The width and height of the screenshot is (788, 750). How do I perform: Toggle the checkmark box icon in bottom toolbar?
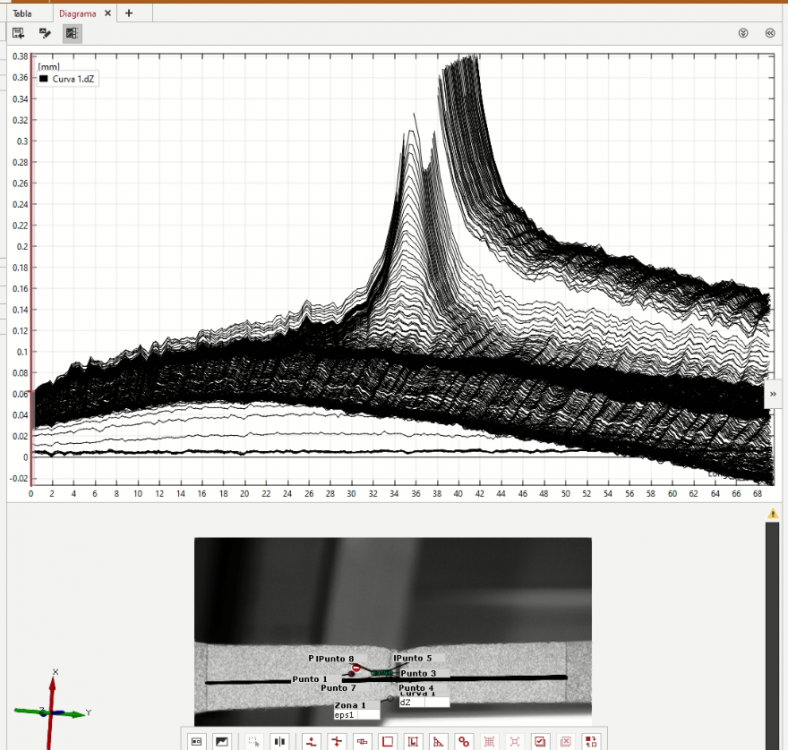pyautogui.click(x=540, y=741)
